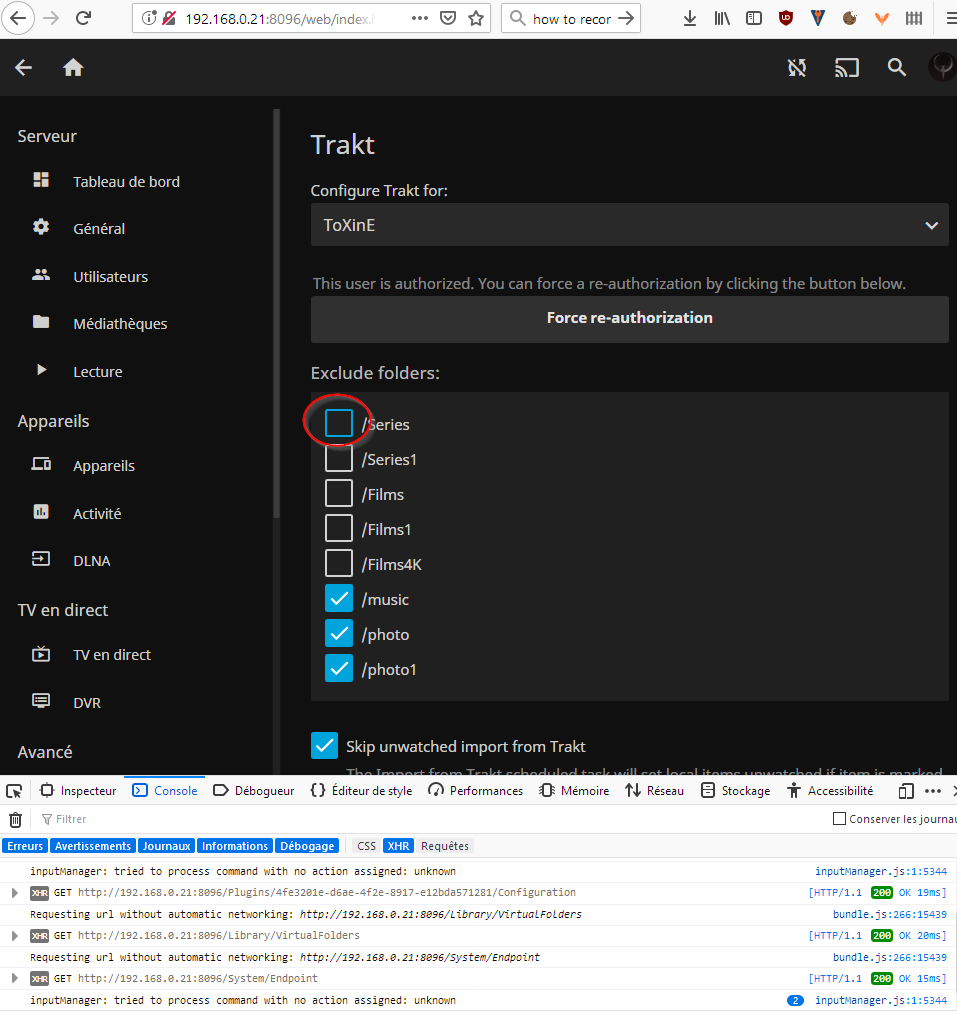
Task: Disable Skip unwatched import from Trakt
Action: coord(324,745)
